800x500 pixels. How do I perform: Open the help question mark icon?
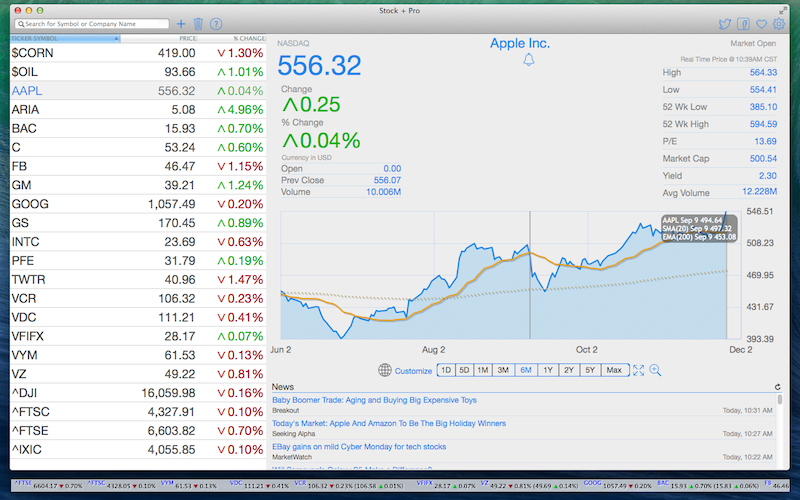216,23
